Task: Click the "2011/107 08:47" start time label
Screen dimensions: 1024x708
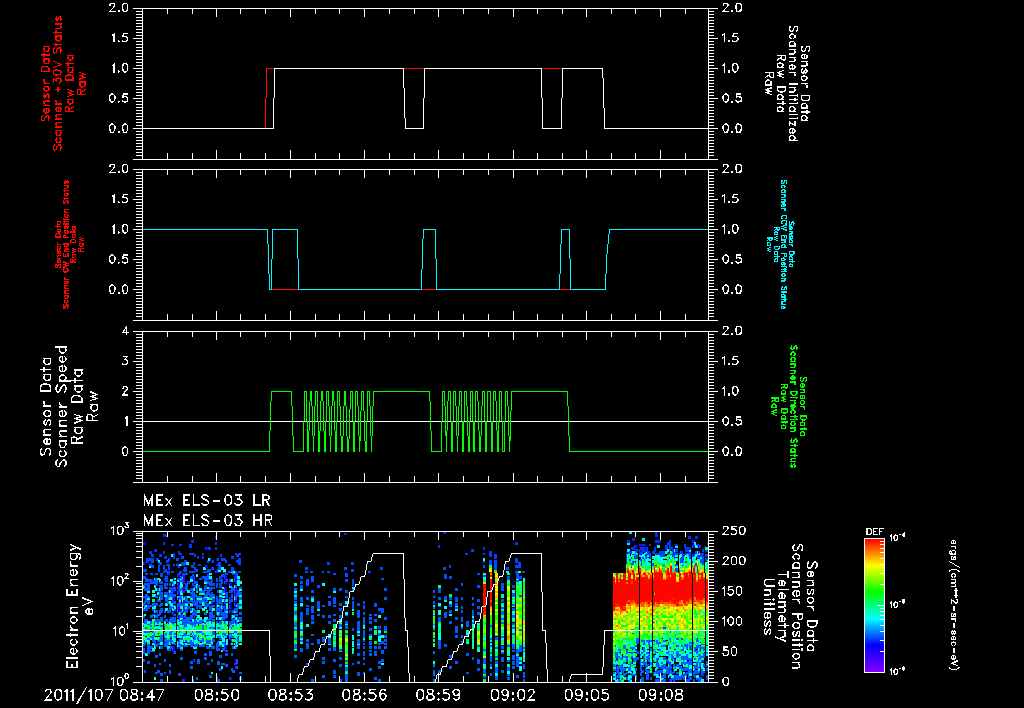Action: (x=104, y=695)
